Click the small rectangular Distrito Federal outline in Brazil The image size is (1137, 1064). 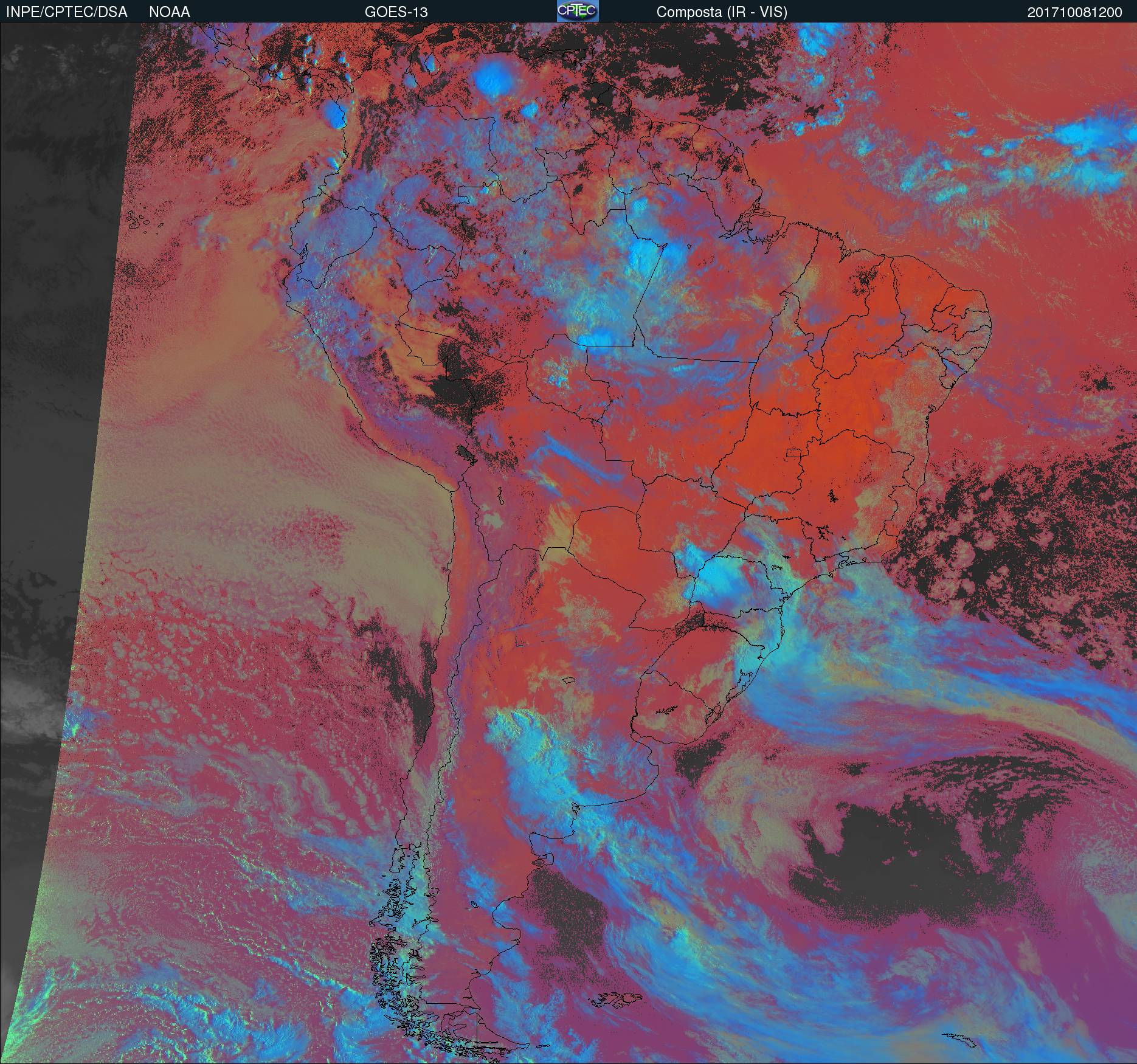pos(794,452)
